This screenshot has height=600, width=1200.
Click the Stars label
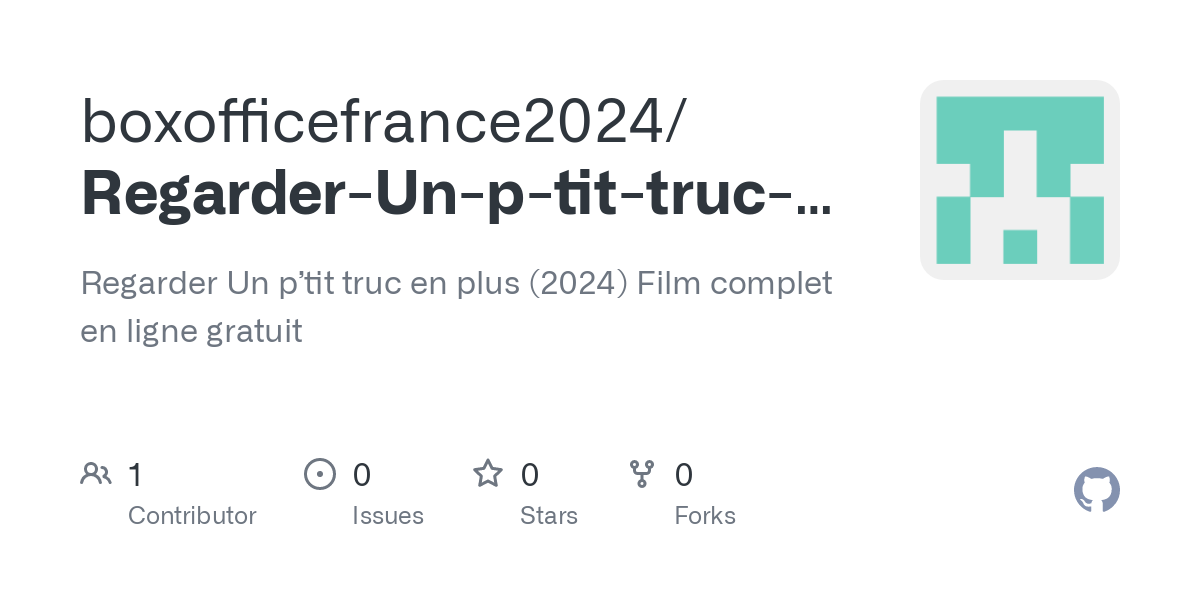[549, 516]
